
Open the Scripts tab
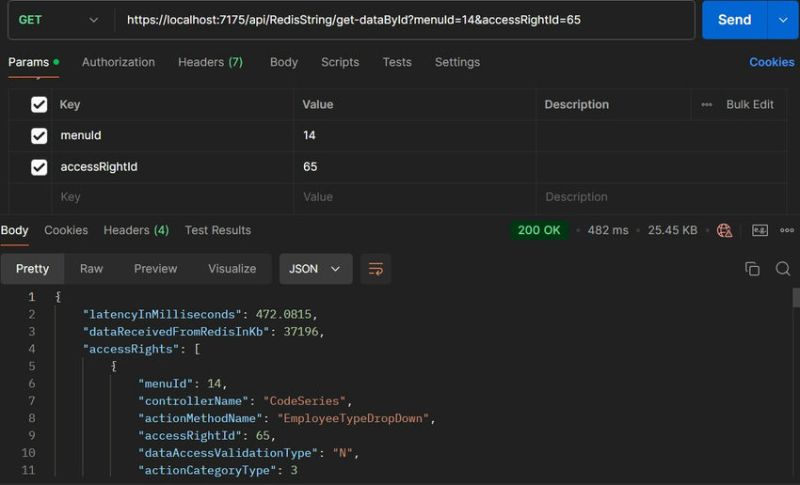click(340, 62)
